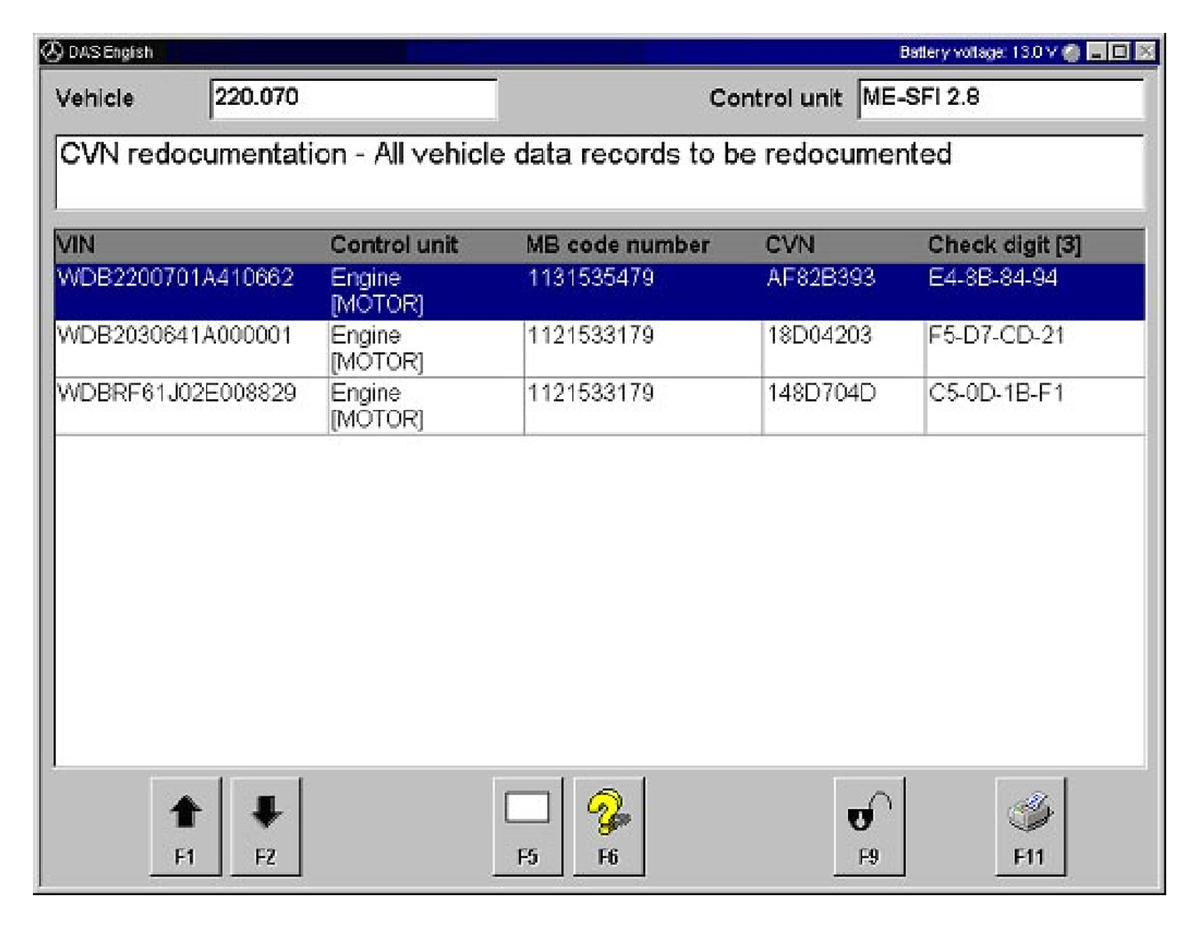The image size is (1200, 929).
Task: Click the Vehicle field showing 220.070
Action: [x=354, y=99]
